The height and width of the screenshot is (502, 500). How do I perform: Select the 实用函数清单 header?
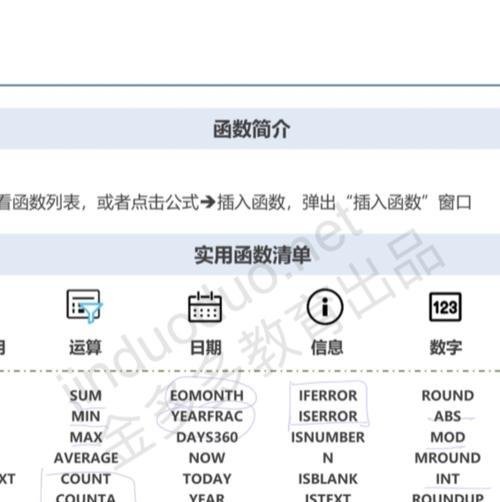[x=252, y=255]
